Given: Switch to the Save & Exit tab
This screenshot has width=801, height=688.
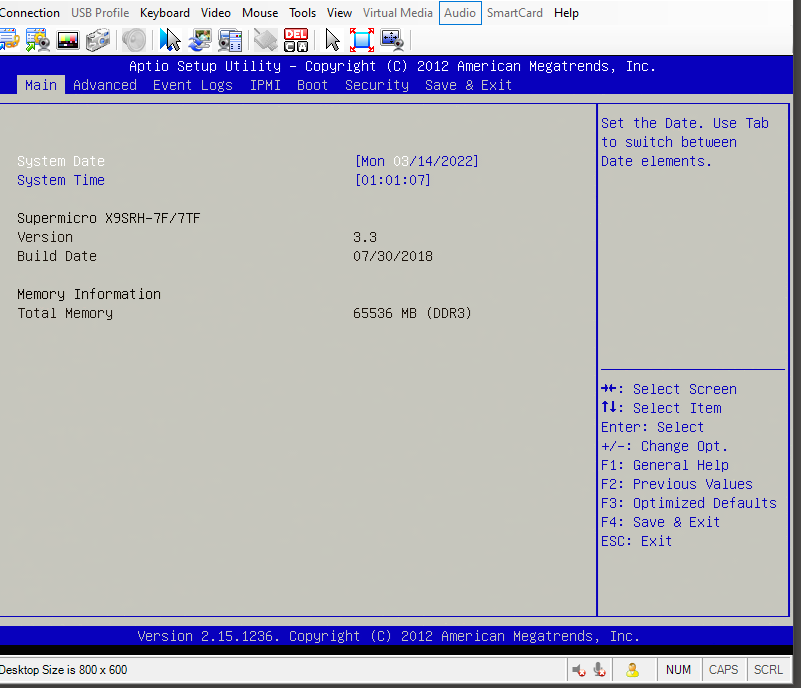Looking at the screenshot, I should pyautogui.click(x=468, y=85).
